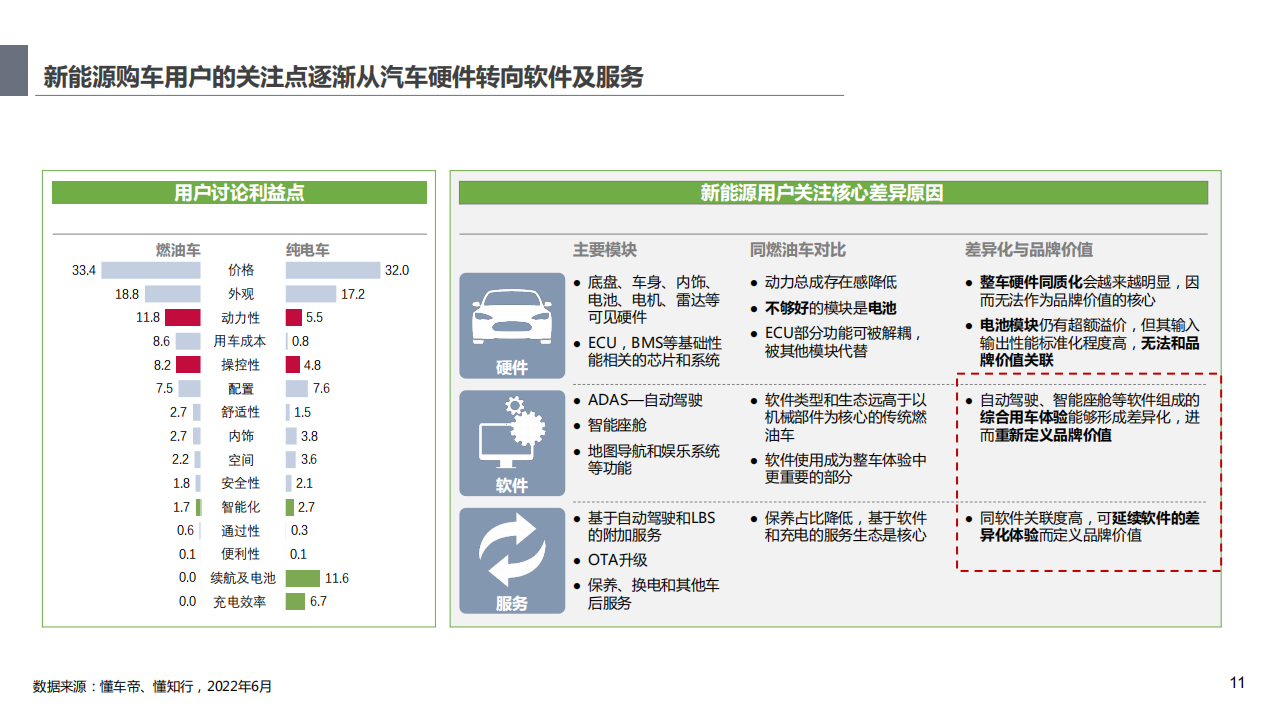Viewport: 1280px width, 720px height.
Task: Click the 同燃油车对比 column heading
Action: point(797,250)
